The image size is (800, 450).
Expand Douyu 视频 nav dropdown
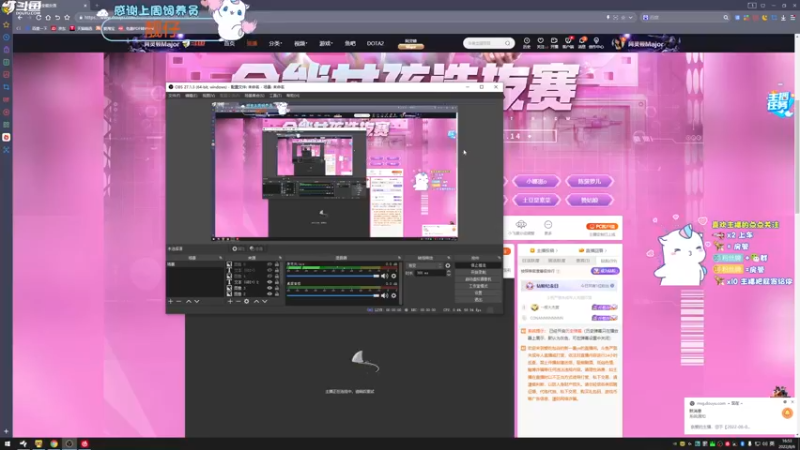pos(300,43)
